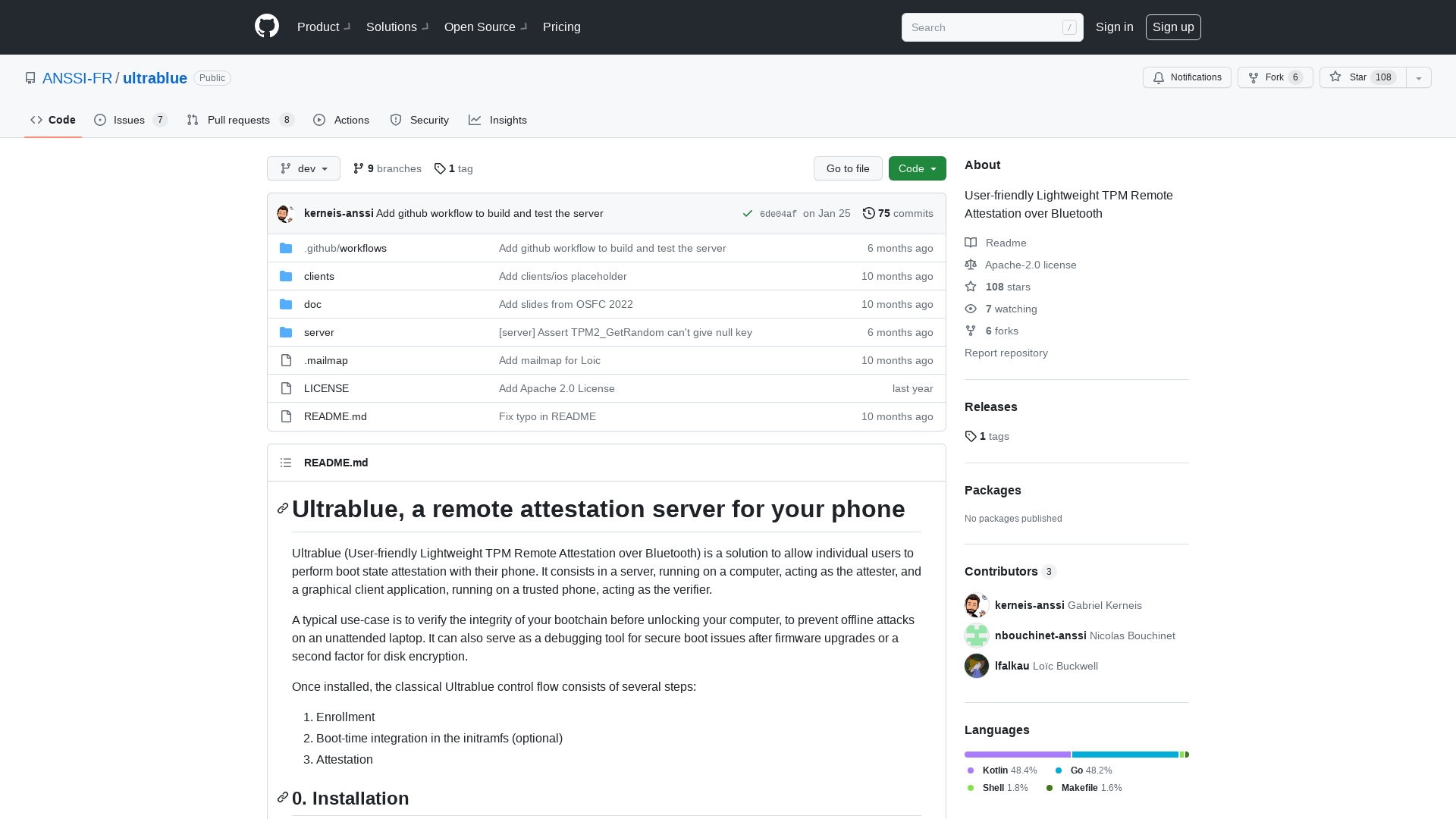Viewport: 1456px width, 819px height.
Task: View the 6 forks link in About
Action: [x=991, y=331]
